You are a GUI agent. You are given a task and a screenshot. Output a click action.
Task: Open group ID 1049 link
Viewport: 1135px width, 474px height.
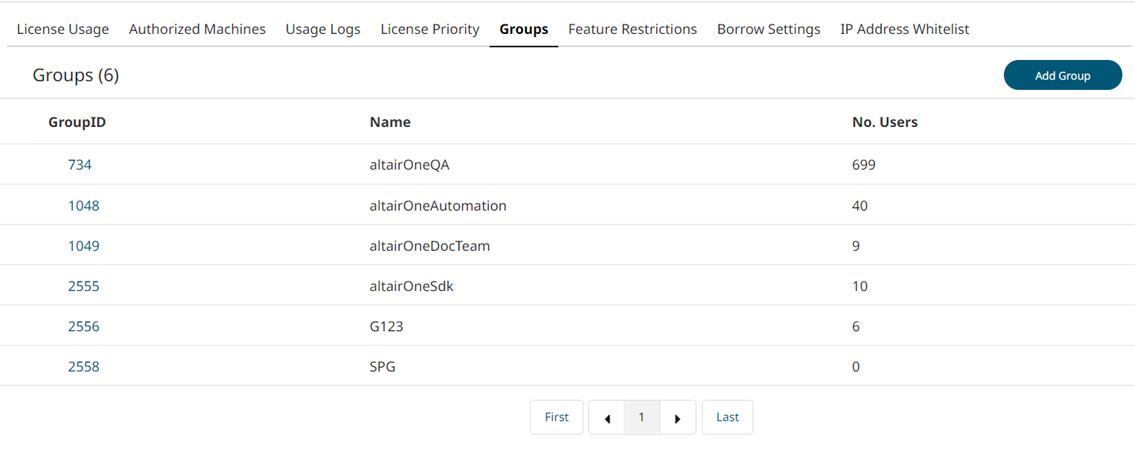[84, 246]
